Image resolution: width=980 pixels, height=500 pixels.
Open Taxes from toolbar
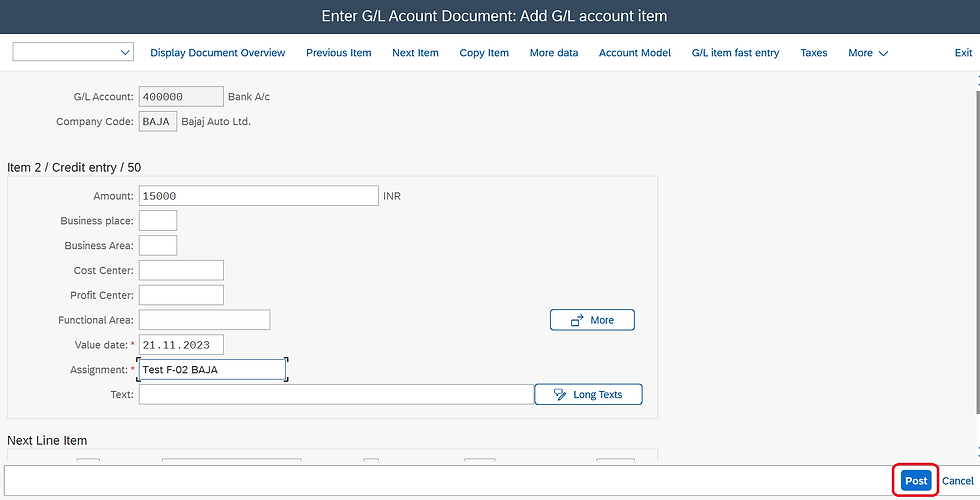click(814, 53)
